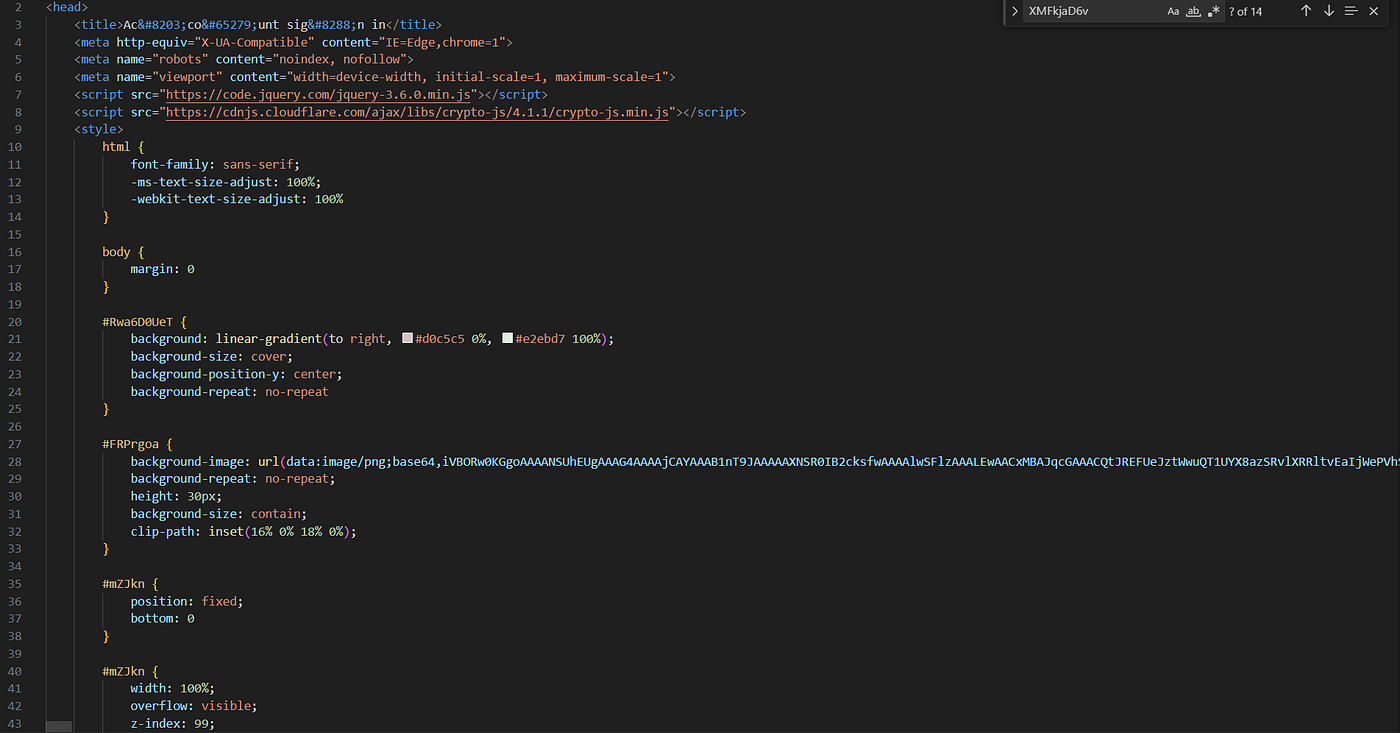The width and height of the screenshot is (1400, 733).
Task: Click the viewport content string on line 6
Action: (x=477, y=77)
